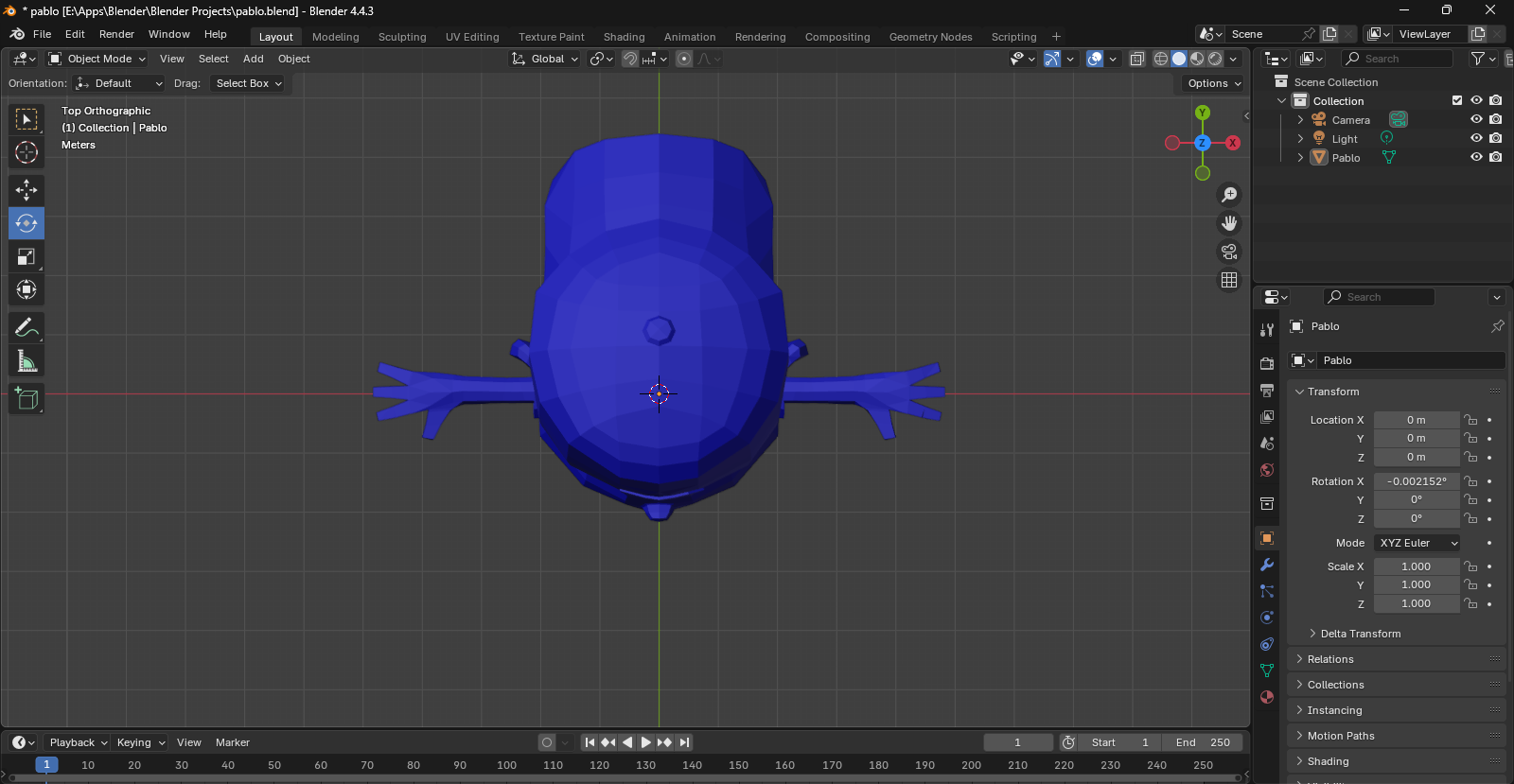Screen dimensions: 1514x784
Task: Open the Particles properties tab
Action: pos(1267,591)
